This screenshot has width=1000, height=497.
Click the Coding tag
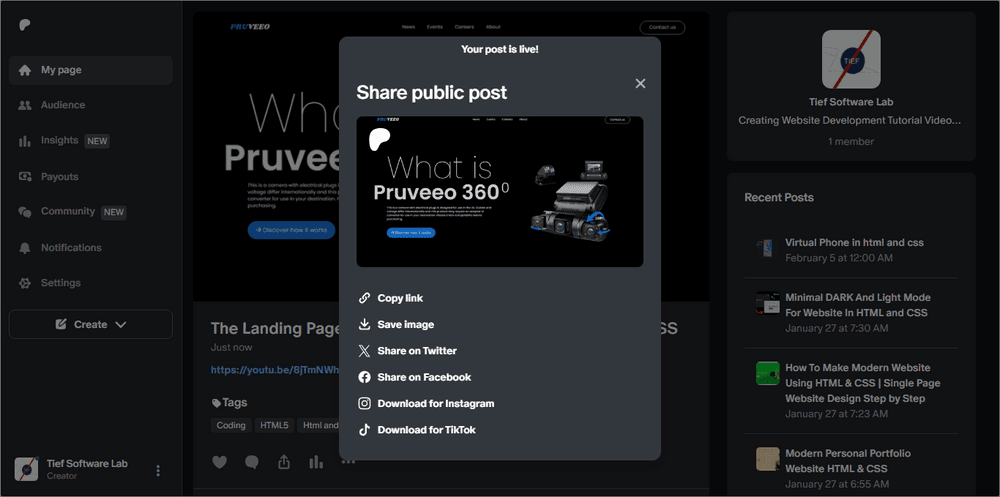click(x=231, y=426)
